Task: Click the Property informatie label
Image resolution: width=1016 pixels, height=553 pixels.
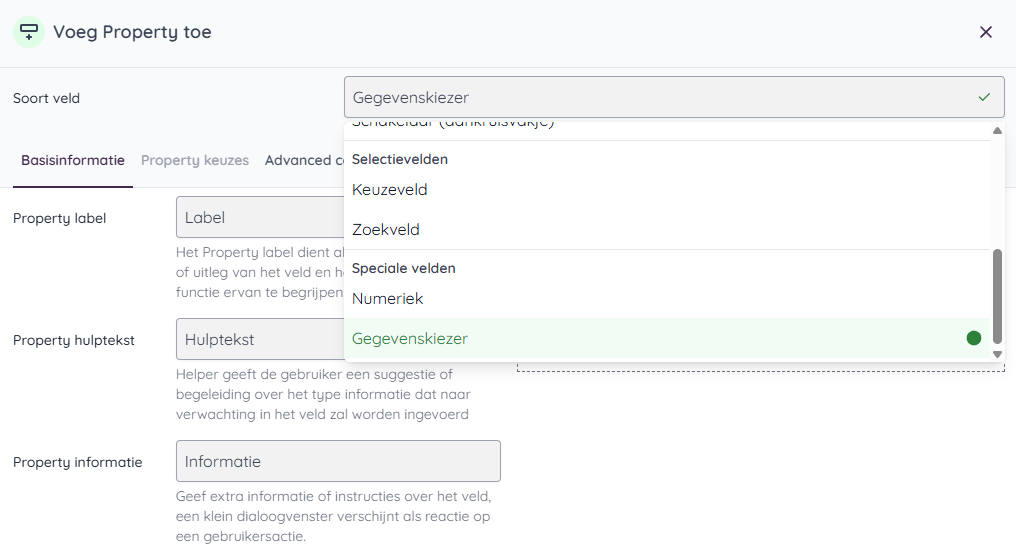Action: 78,462
